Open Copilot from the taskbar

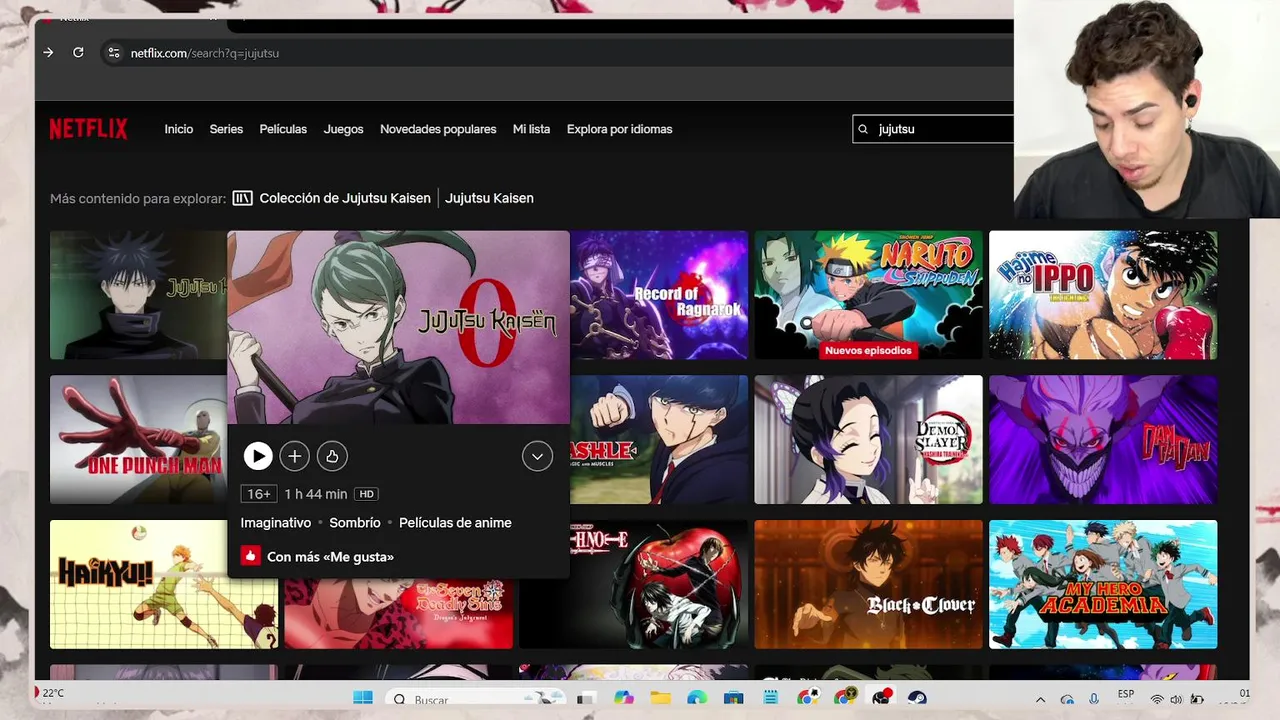point(624,698)
